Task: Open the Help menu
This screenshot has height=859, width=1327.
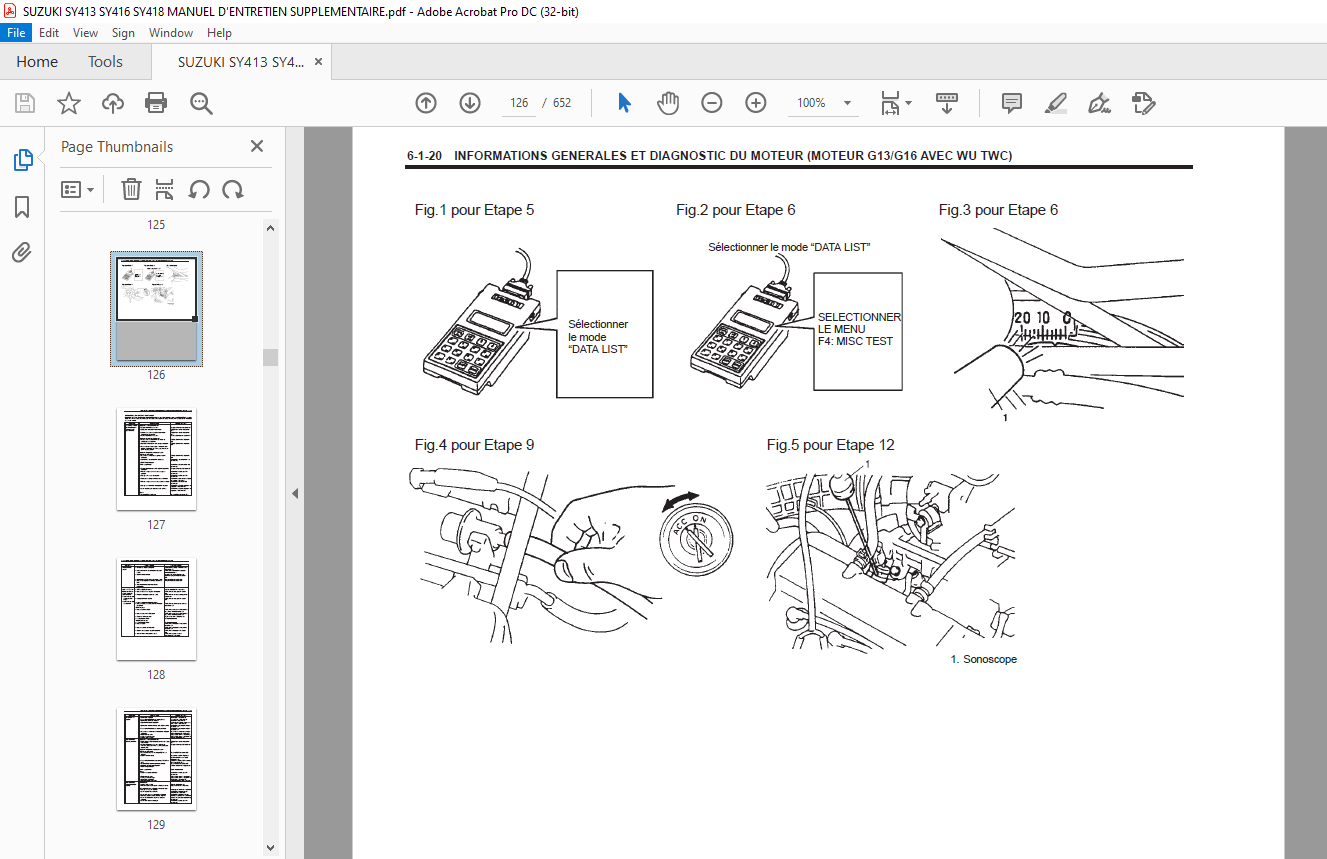Action: (219, 33)
